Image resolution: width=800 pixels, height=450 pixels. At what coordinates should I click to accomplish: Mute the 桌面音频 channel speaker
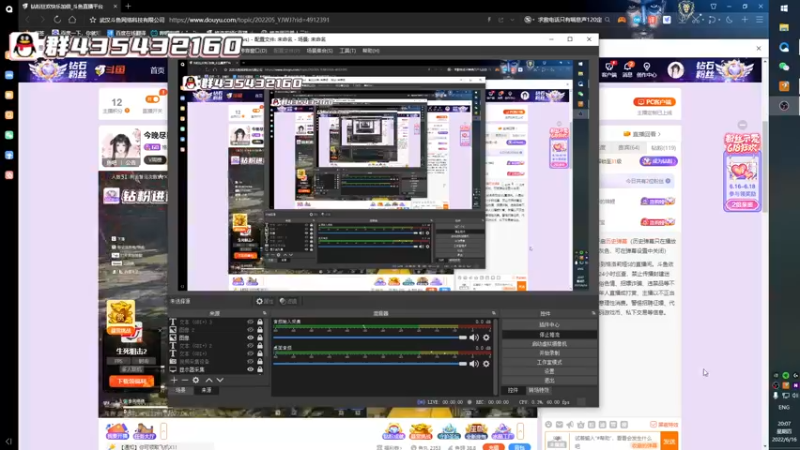474,364
